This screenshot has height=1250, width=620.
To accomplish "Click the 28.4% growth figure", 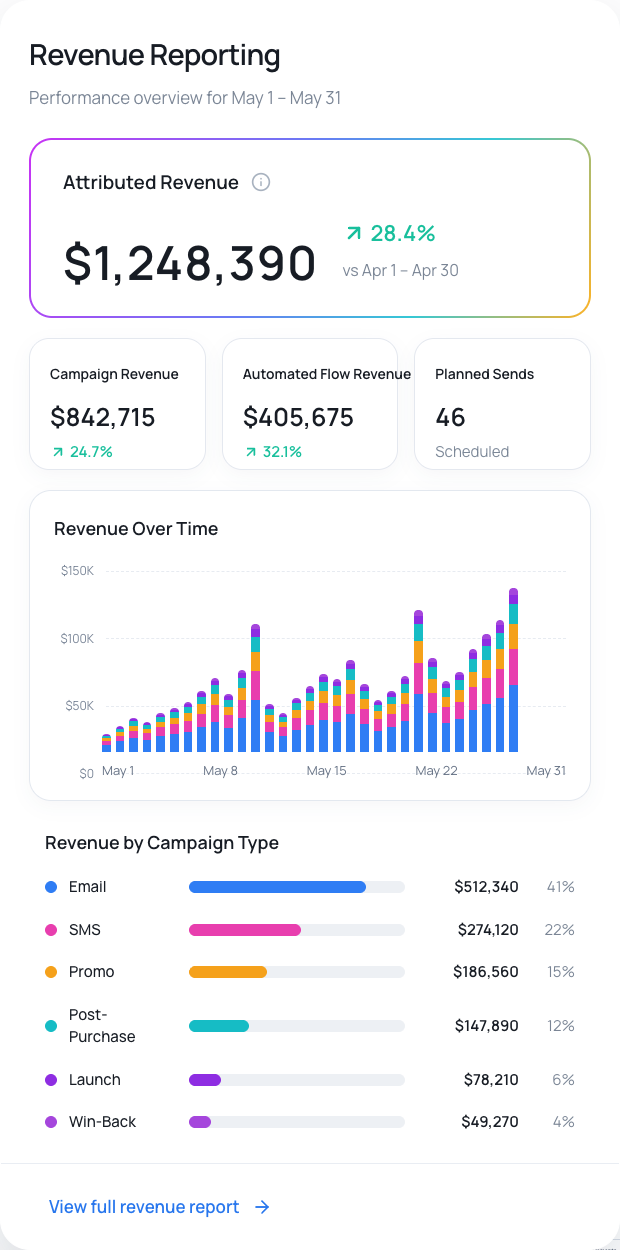I will (x=403, y=233).
